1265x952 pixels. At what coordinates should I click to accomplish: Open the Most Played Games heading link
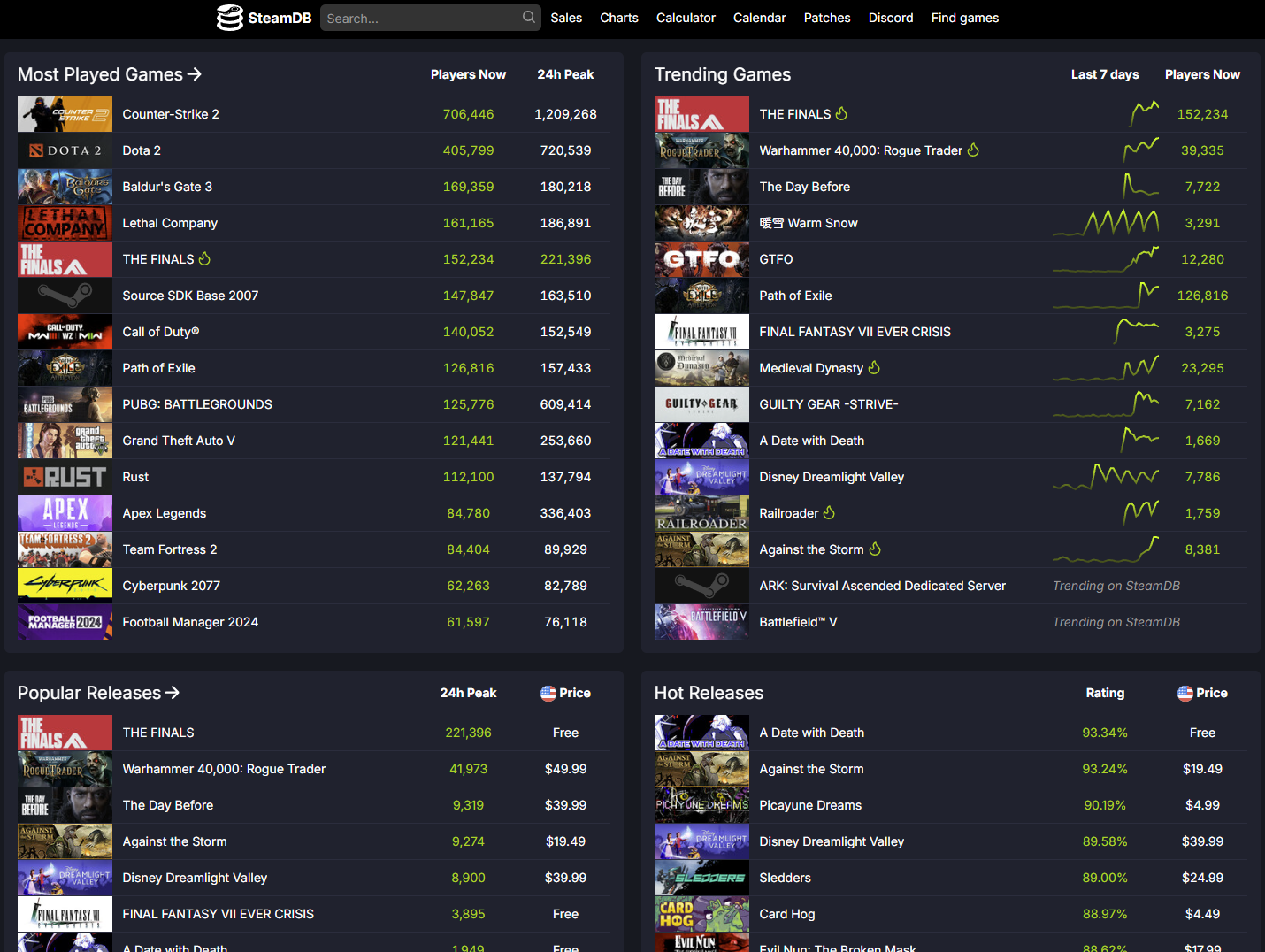[110, 74]
